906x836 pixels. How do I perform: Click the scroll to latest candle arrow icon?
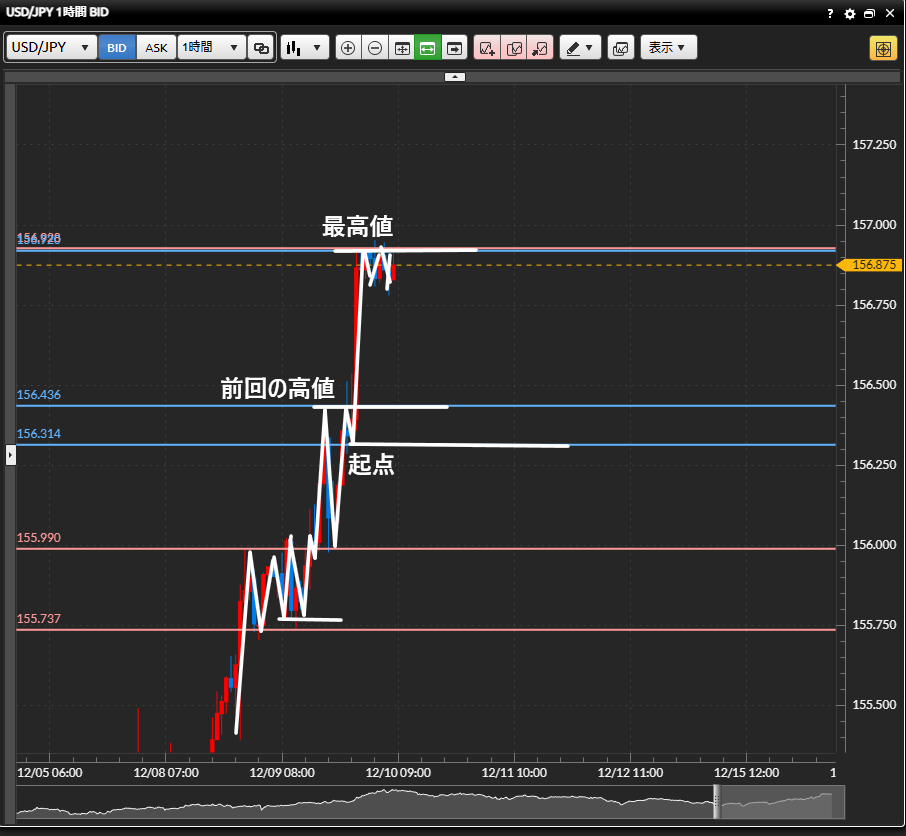pos(455,48)
